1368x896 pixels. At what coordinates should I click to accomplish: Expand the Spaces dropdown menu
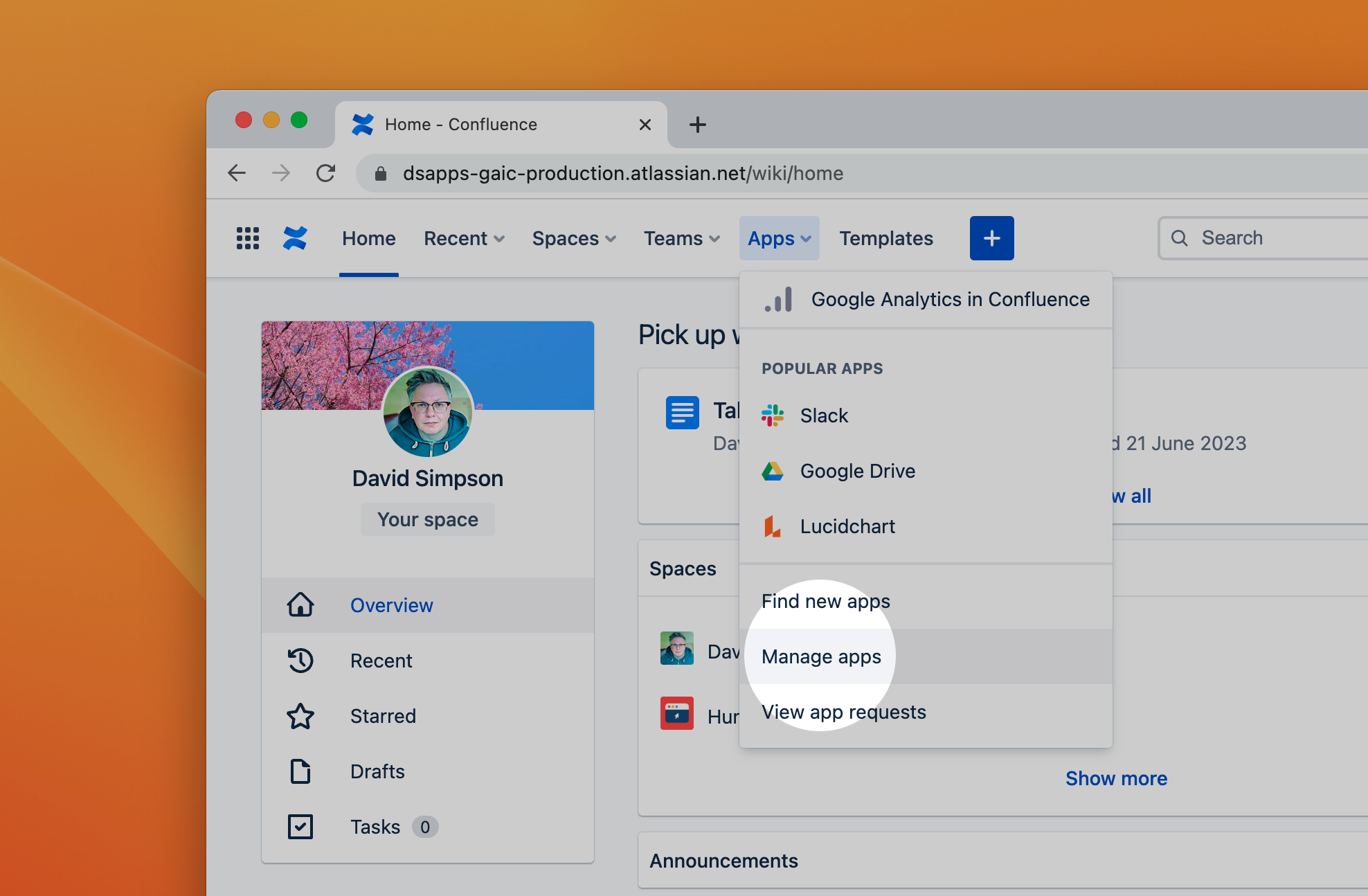pyautogui.click(x=573, y=238)
